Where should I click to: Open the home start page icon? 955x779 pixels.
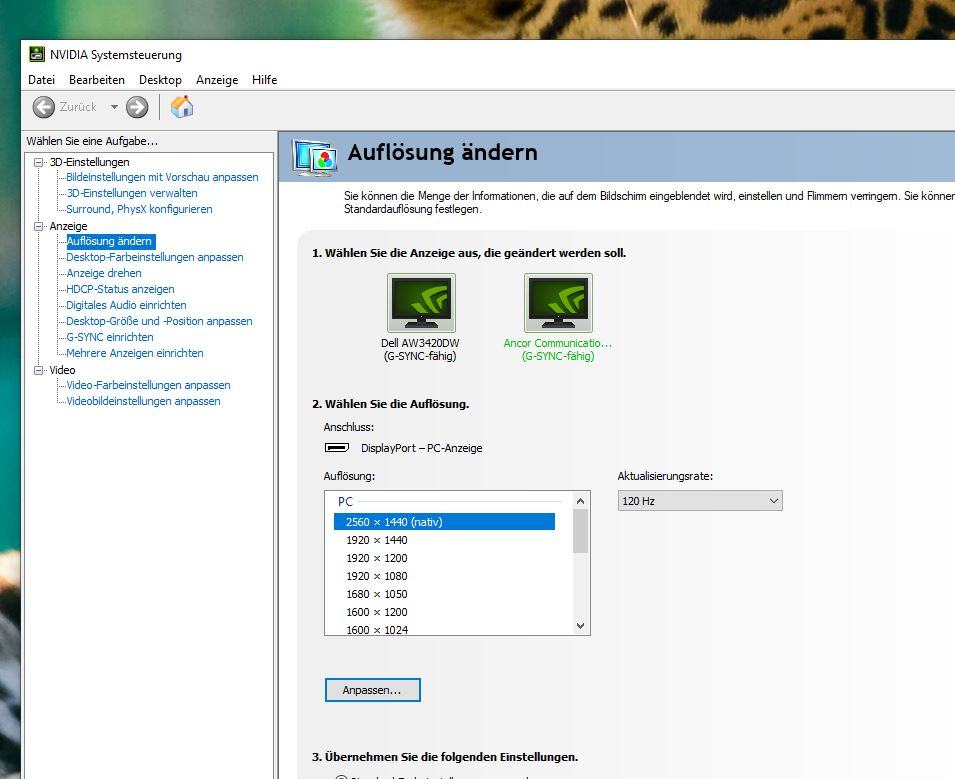pos(181,107)
